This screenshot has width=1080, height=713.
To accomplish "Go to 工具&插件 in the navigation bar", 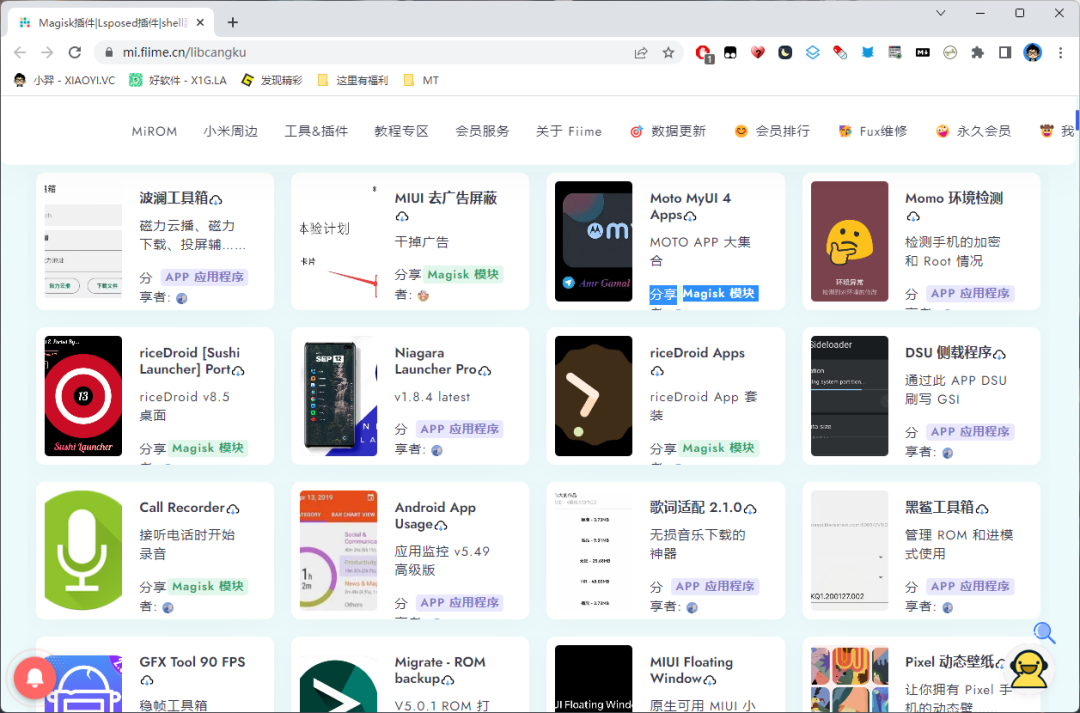I will (316, 131).
